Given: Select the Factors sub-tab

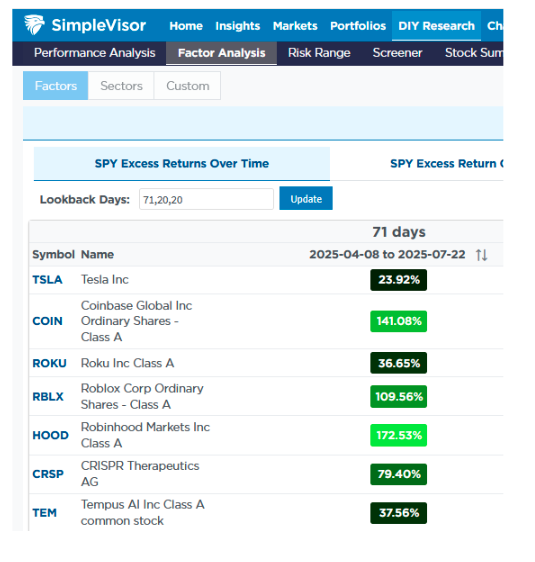Looking at the screenshot, I should tap(56, 86).
